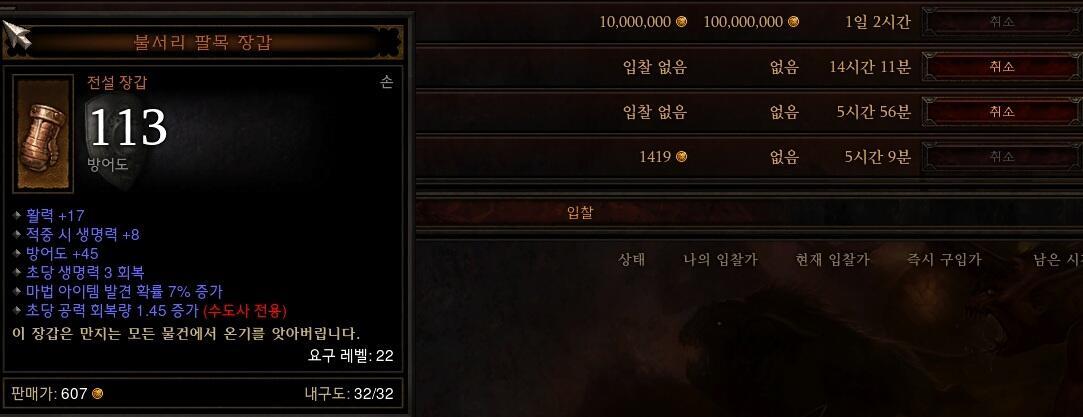Cancel the auction with 14시간 11분 remaining
1083x417 pixels.
coord(1001,67)
